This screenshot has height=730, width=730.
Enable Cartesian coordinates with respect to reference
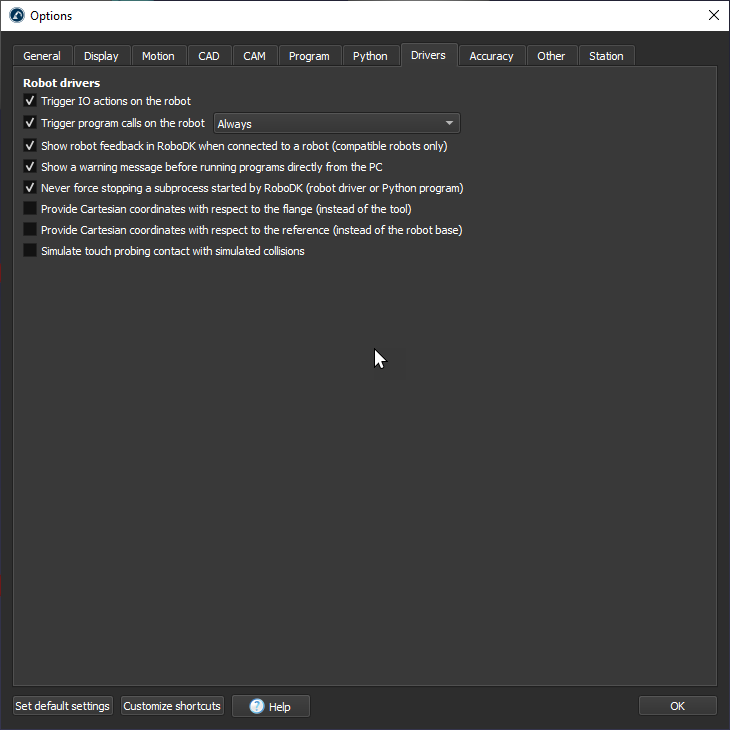30,230
